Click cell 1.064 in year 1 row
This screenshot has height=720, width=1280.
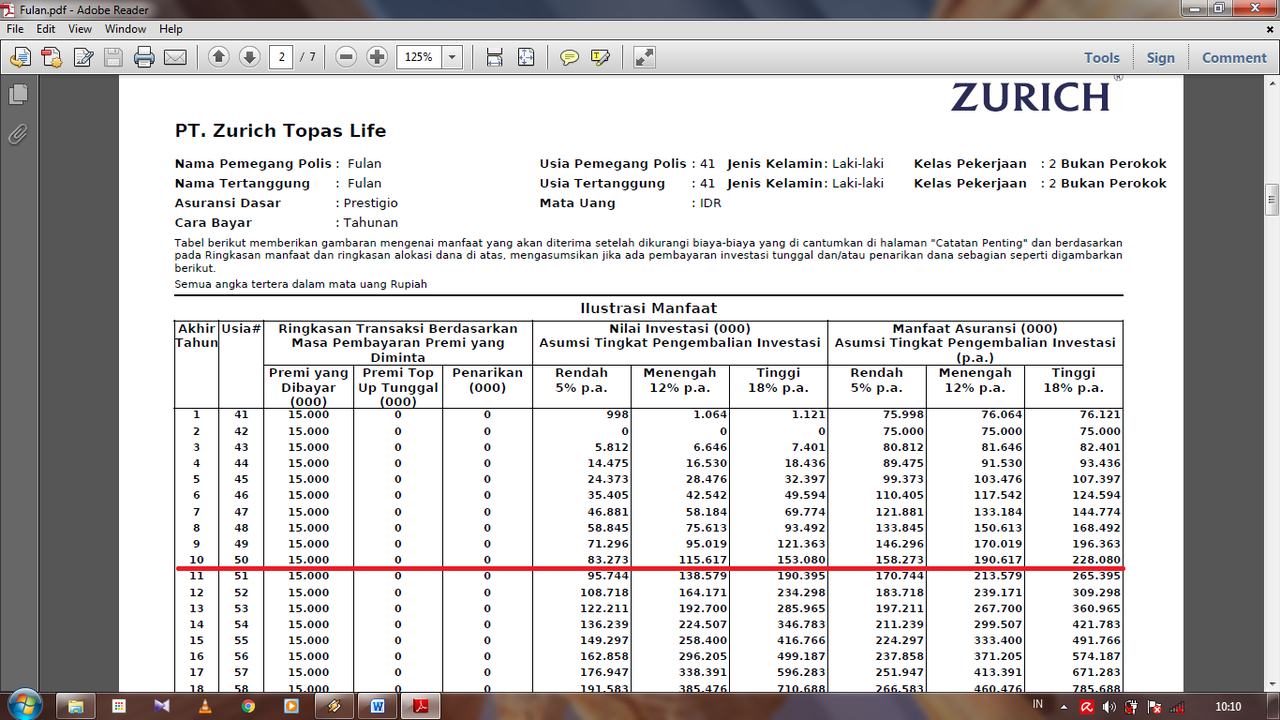coord(709,415)
